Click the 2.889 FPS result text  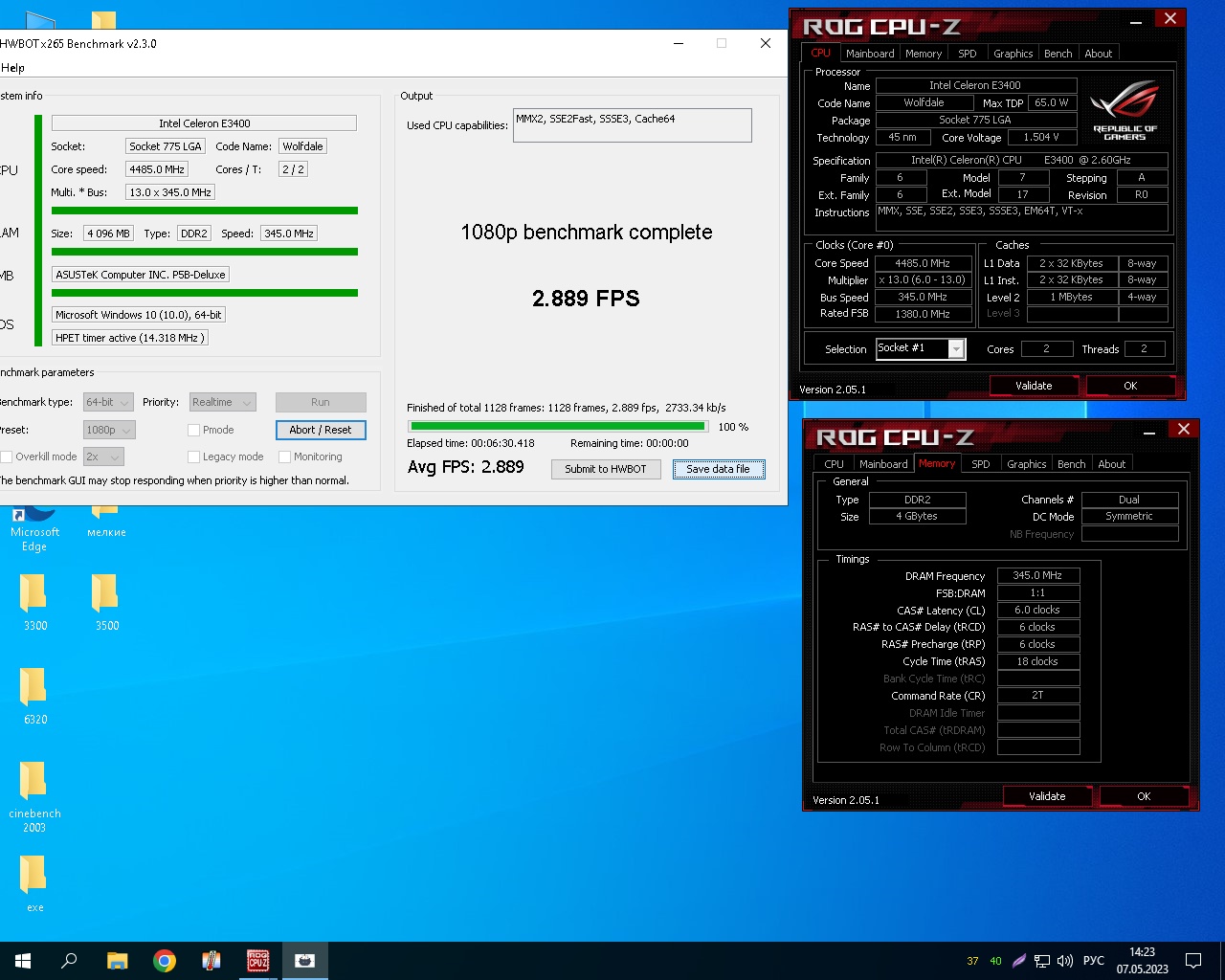[x=586, y=299]
